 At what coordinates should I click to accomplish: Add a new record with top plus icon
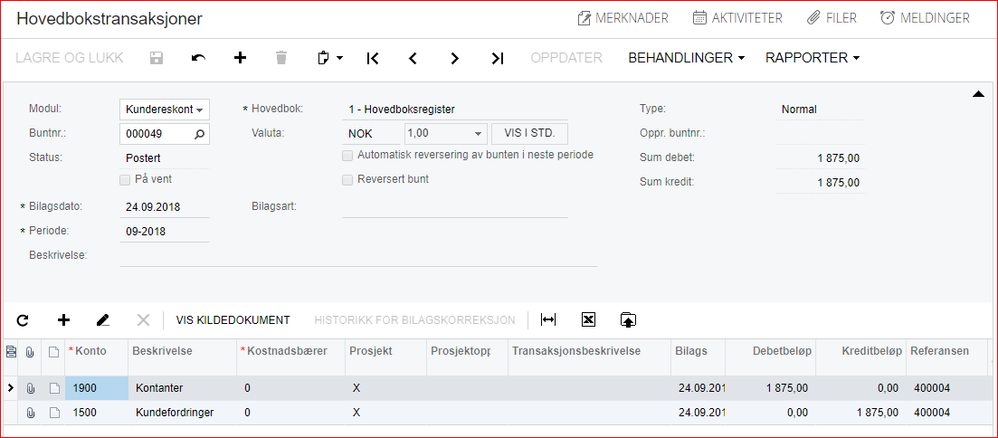tap(240, 58)
